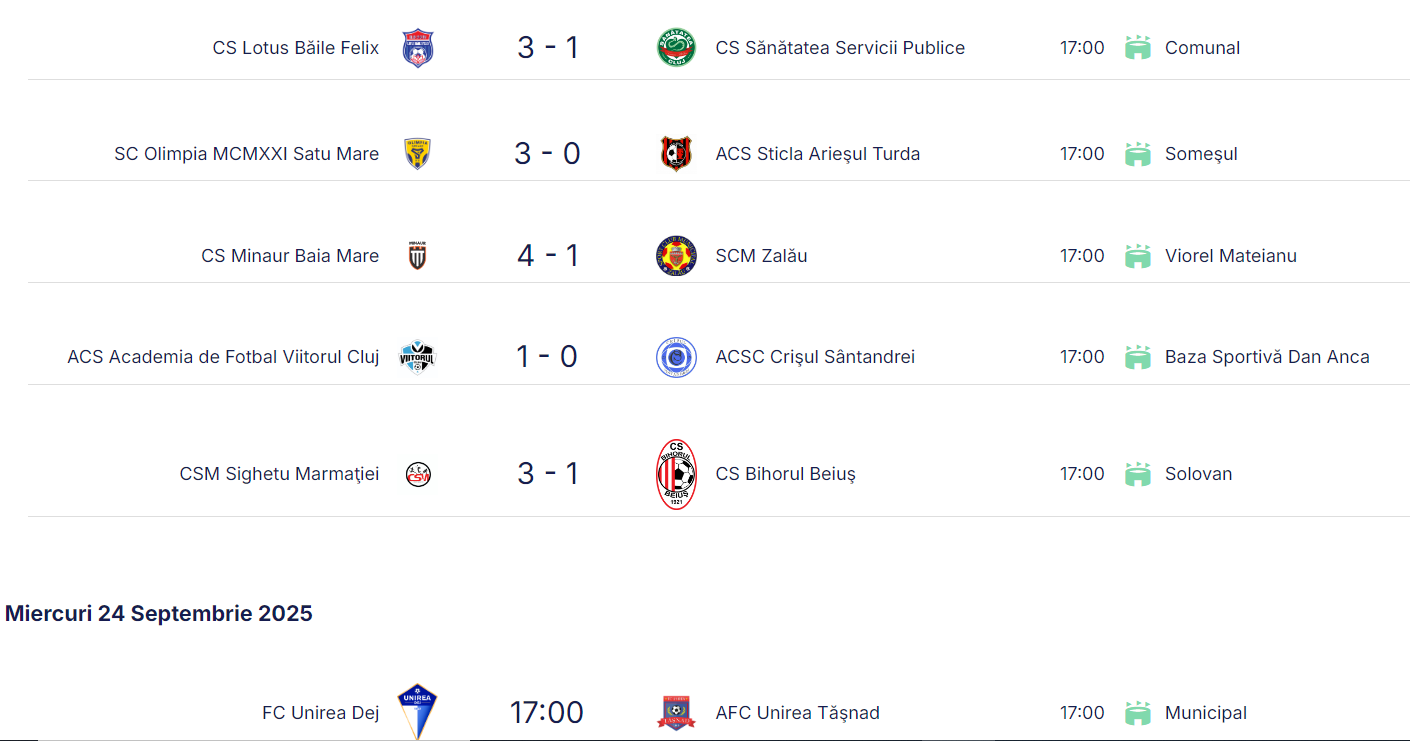Click the Crișul Sântandrei team logo
The height and width of the screenshot is (741, 1410).
point(676,357)
